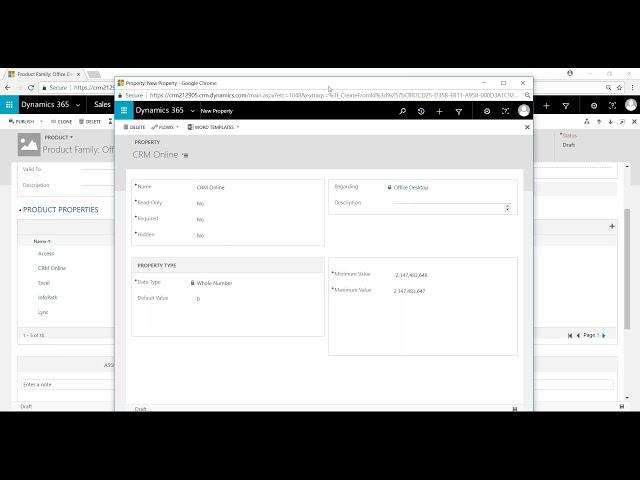Click the Secure padlock in popup address bar
The width and height of the screenshot is (640, 480).
[x=120, y=95]
